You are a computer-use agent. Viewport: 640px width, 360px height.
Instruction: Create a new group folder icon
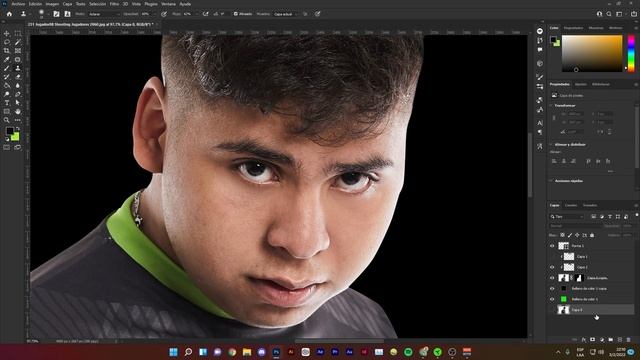611,340
